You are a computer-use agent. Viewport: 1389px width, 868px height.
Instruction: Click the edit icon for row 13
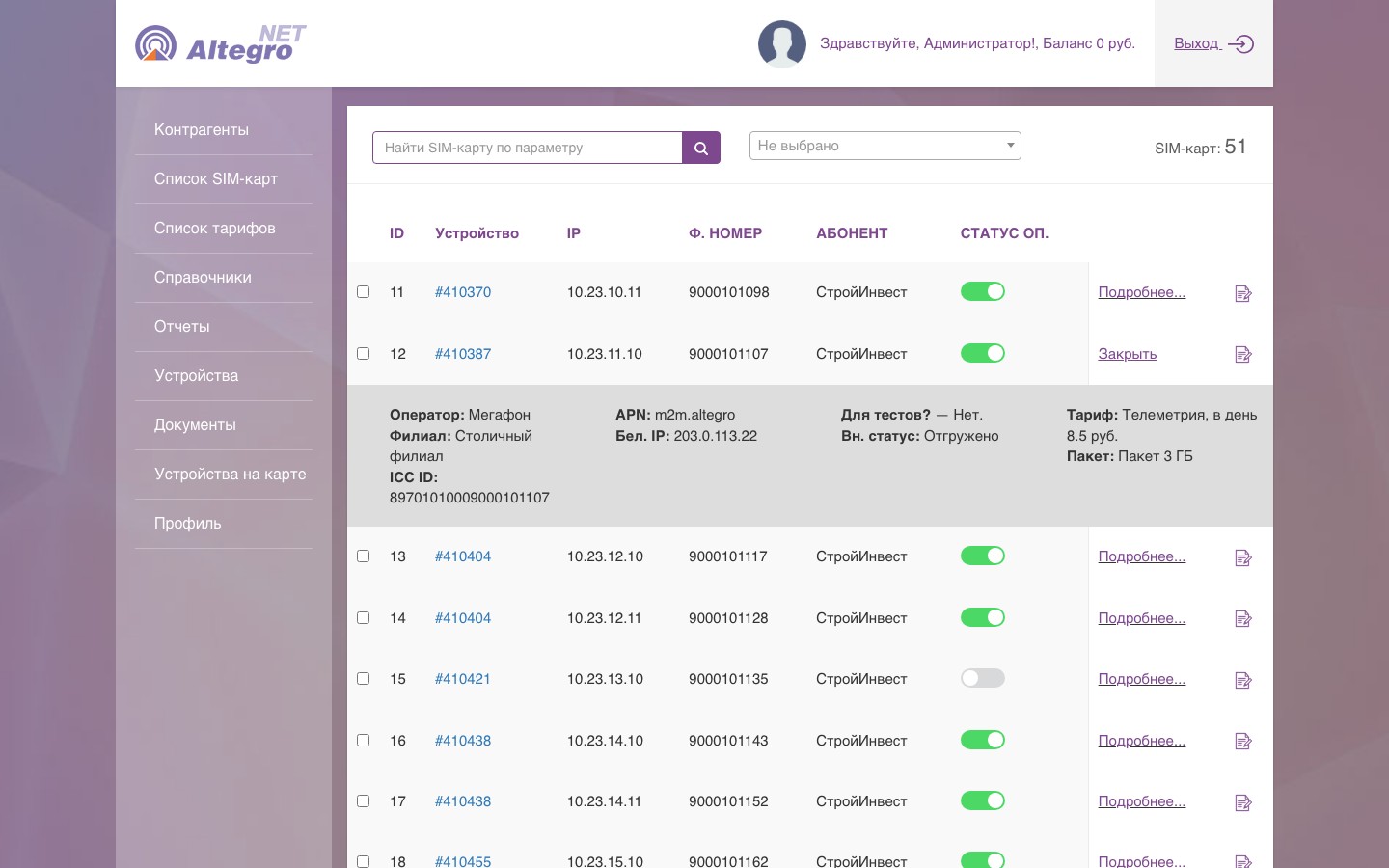[1243, 557]
